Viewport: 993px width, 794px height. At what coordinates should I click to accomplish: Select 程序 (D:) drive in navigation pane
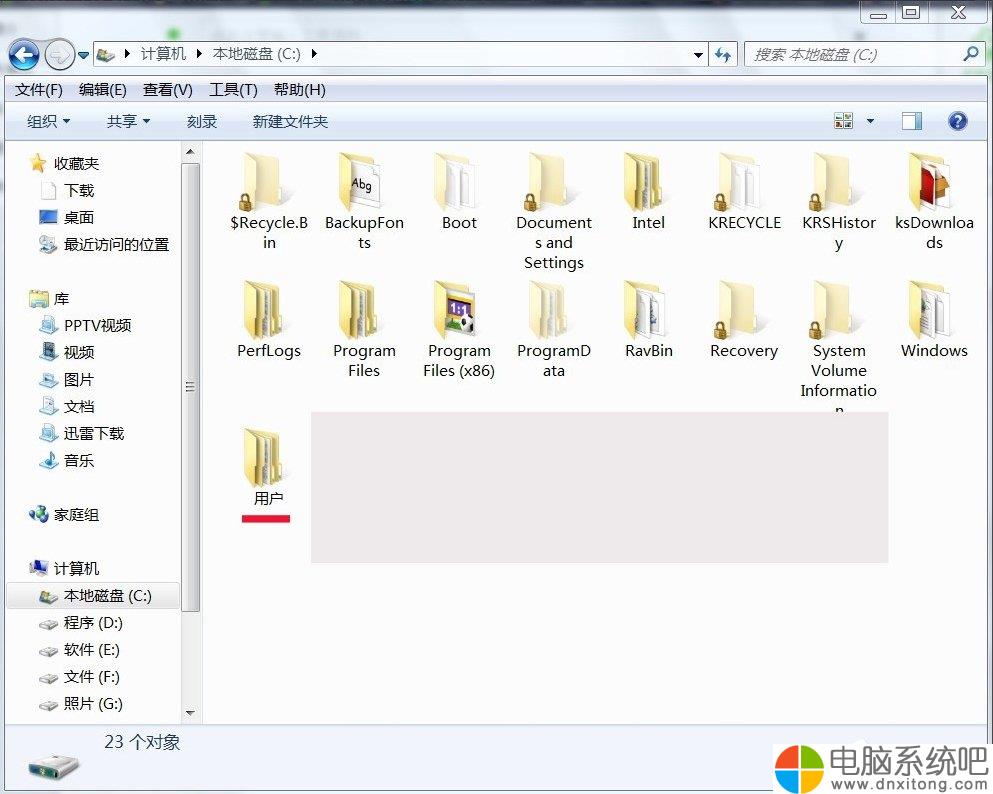coord(92,623)
